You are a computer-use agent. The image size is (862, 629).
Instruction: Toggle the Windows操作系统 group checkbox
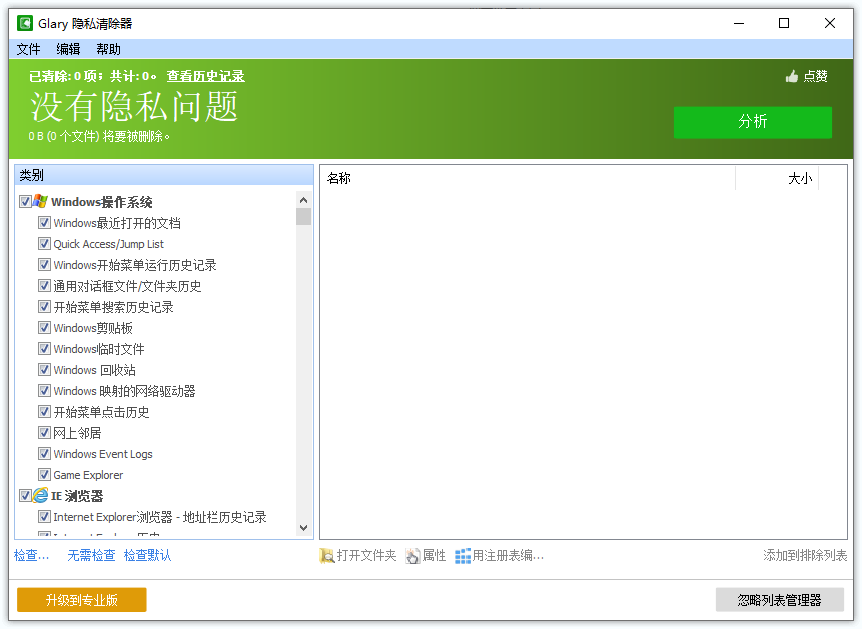point(25,202)
